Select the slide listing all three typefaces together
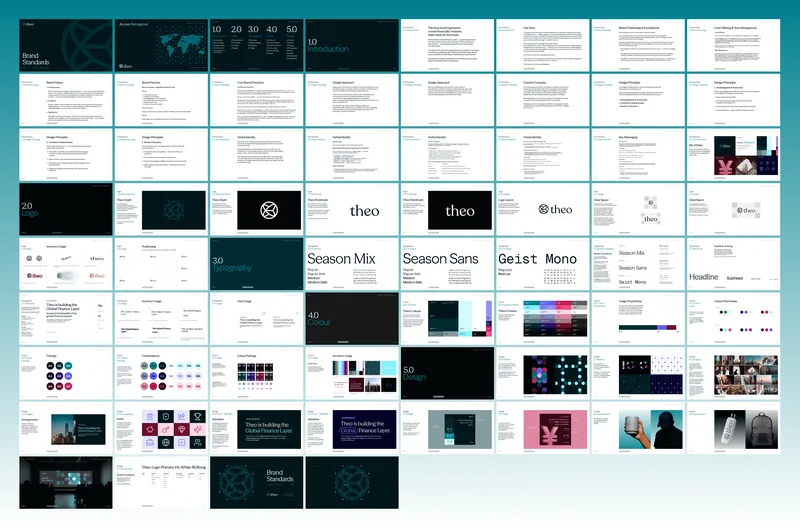This screenshot has height=528, width=800. pos(638,264)
